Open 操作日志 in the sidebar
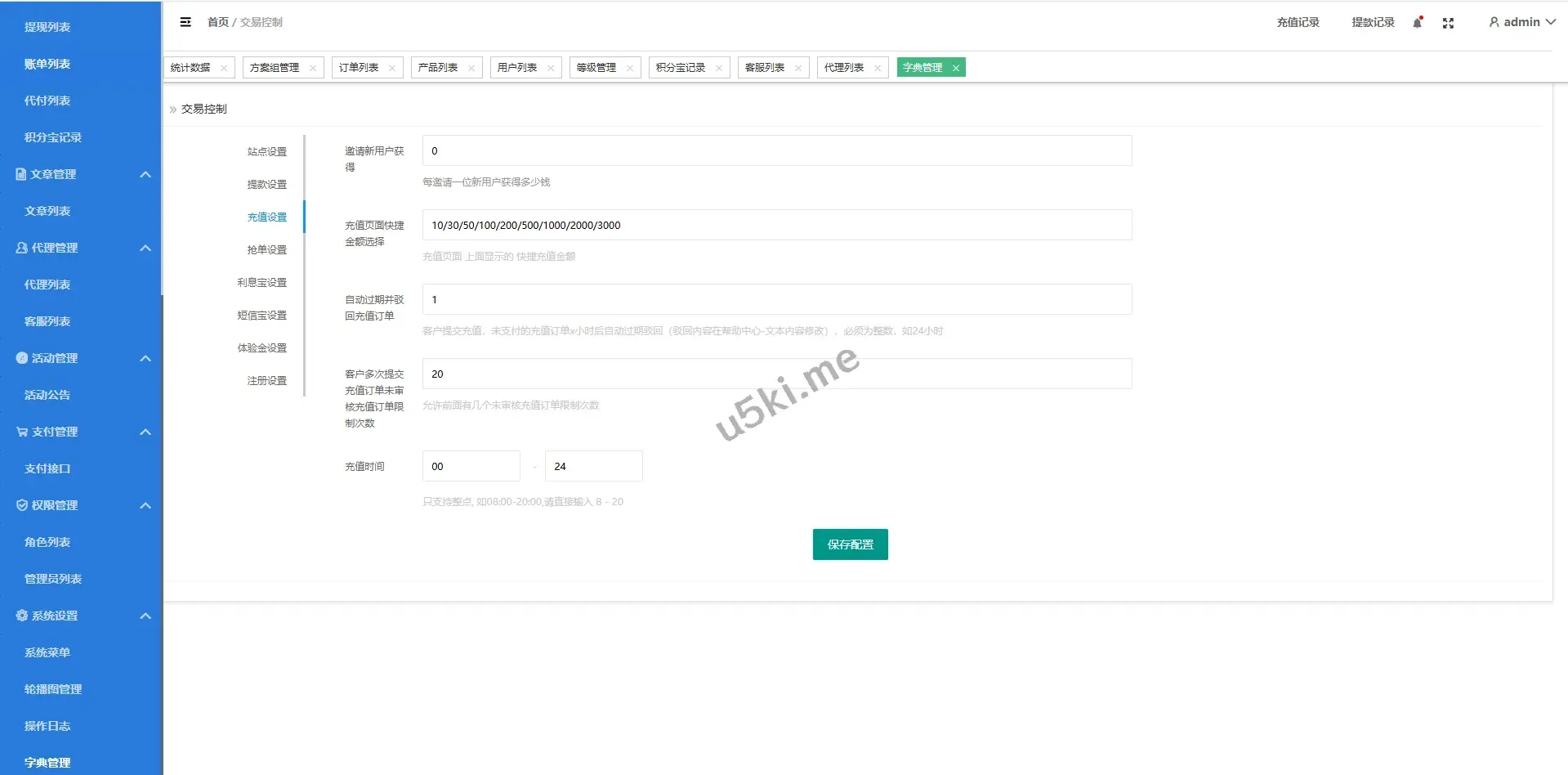The image size is (1568, 775). [x=47, y=726]
